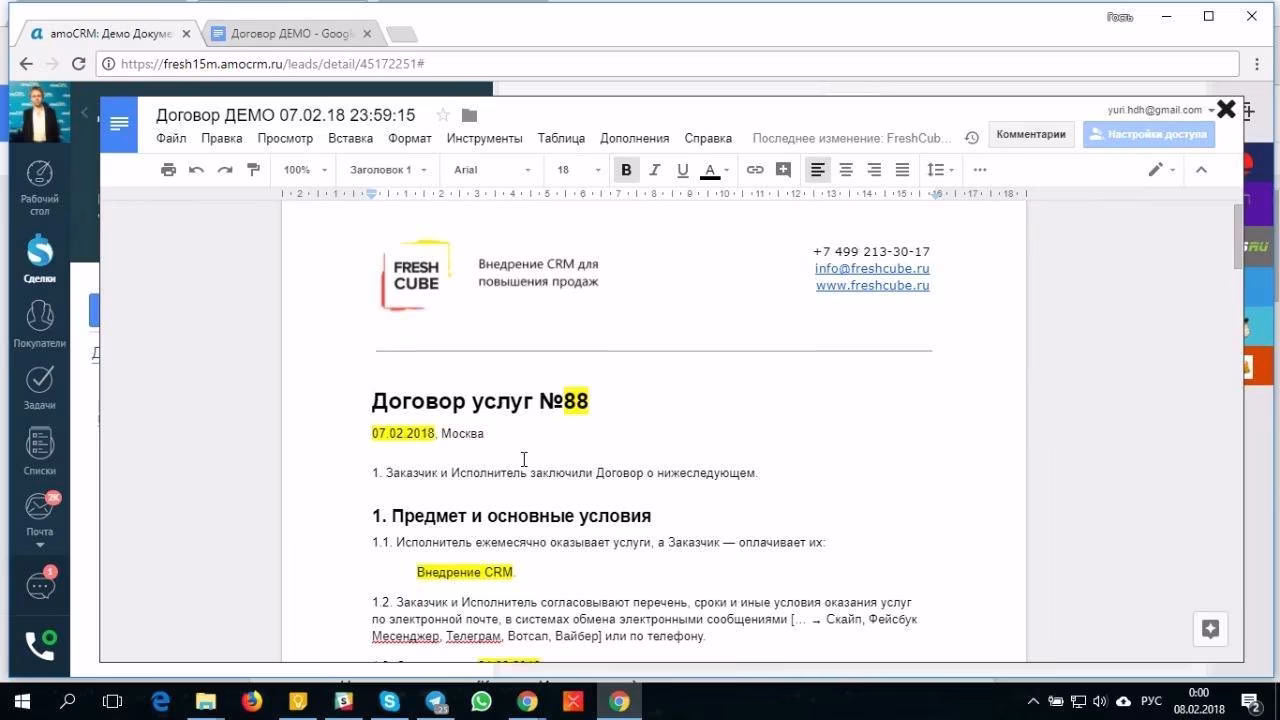The height and width of the screenshot is (720, 1280).
Task: Open Задачи in amoCRM sidebar
Action: pos(39,388)
